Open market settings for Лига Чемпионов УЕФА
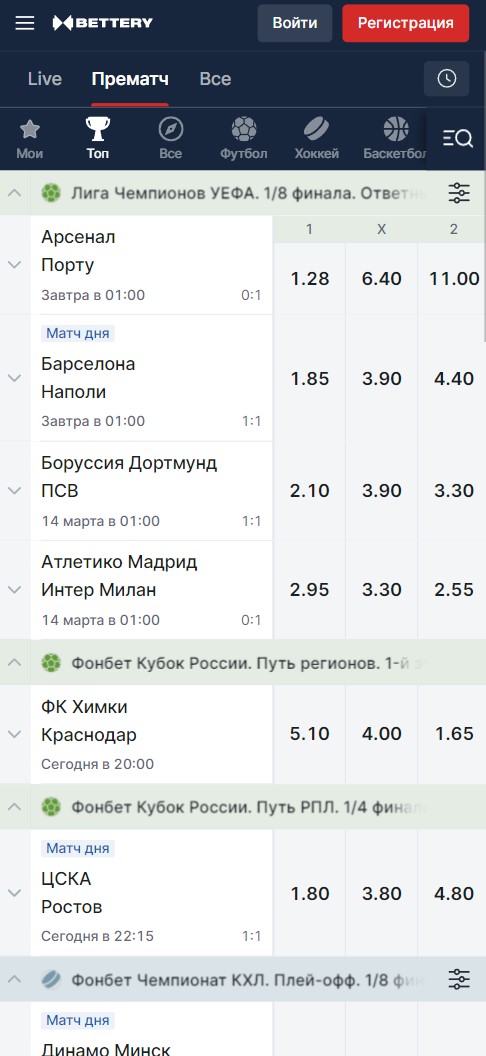 pos(459,193)
